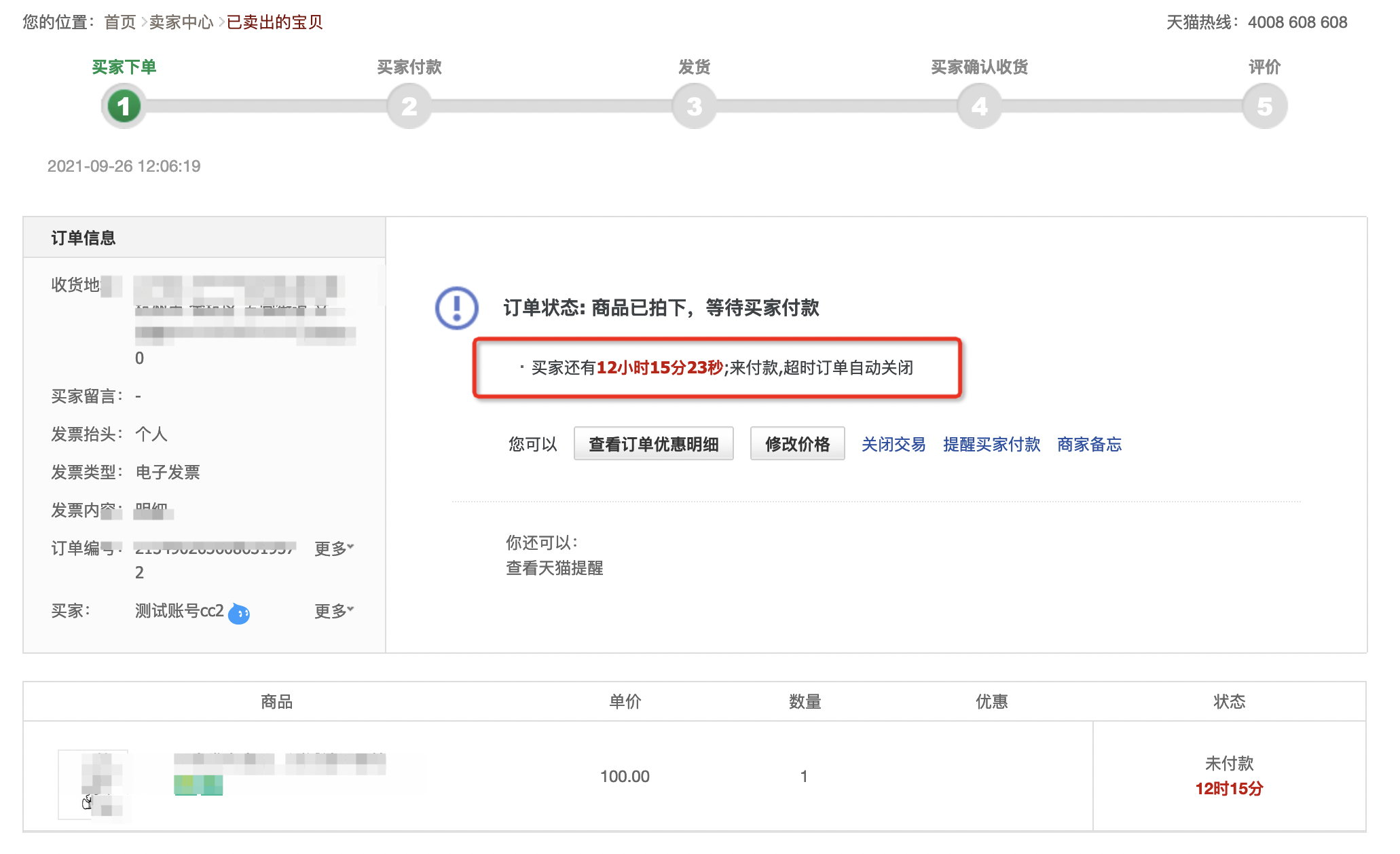Image resolution: width=1400 pixels, height=854 pixels.
Task: Click the 订单信息 panel header
Action: pyautogui.click(x=204, y=238)
